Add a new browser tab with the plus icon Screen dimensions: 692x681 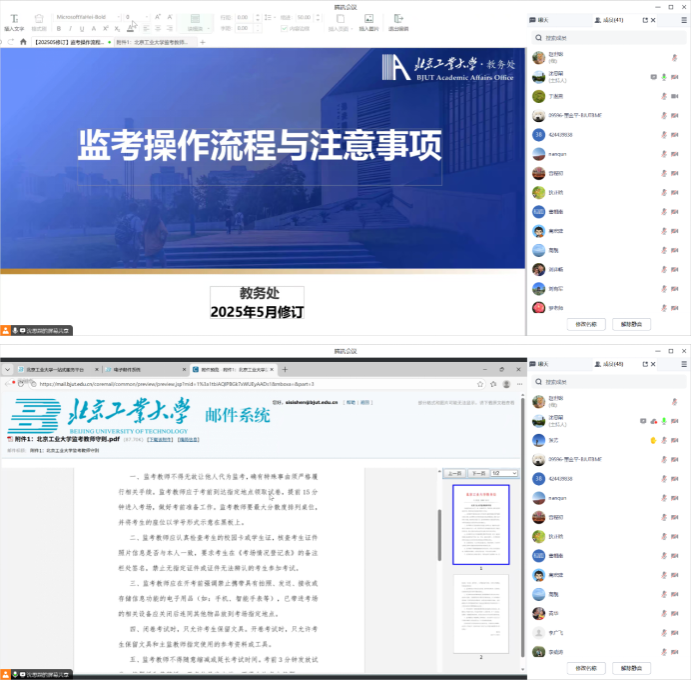(285, 369)
